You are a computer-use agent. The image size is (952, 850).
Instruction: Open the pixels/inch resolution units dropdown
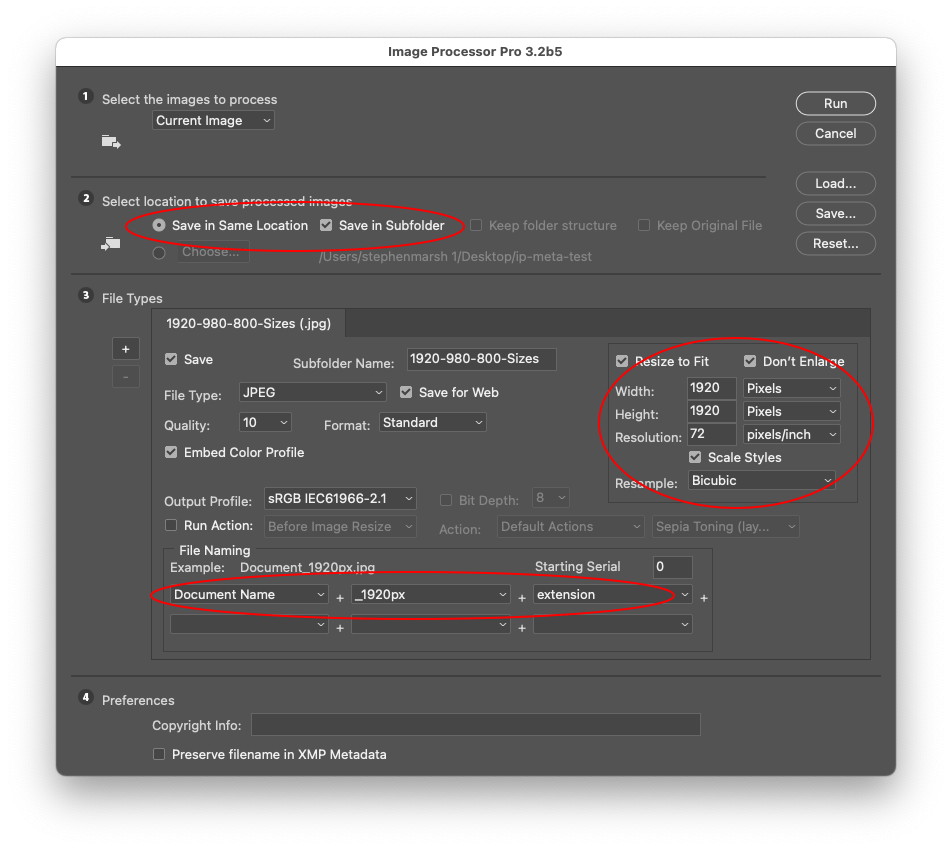tap(792, 434)
